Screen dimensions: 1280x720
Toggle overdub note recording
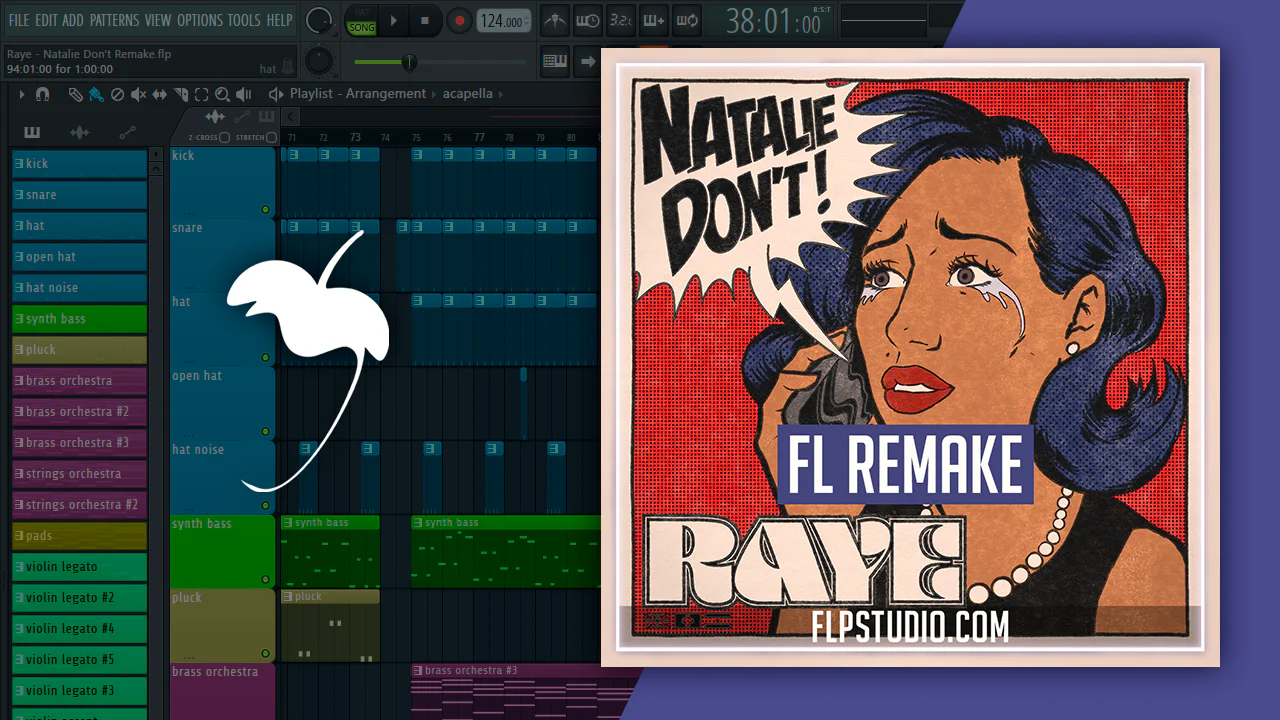(653, 20)
